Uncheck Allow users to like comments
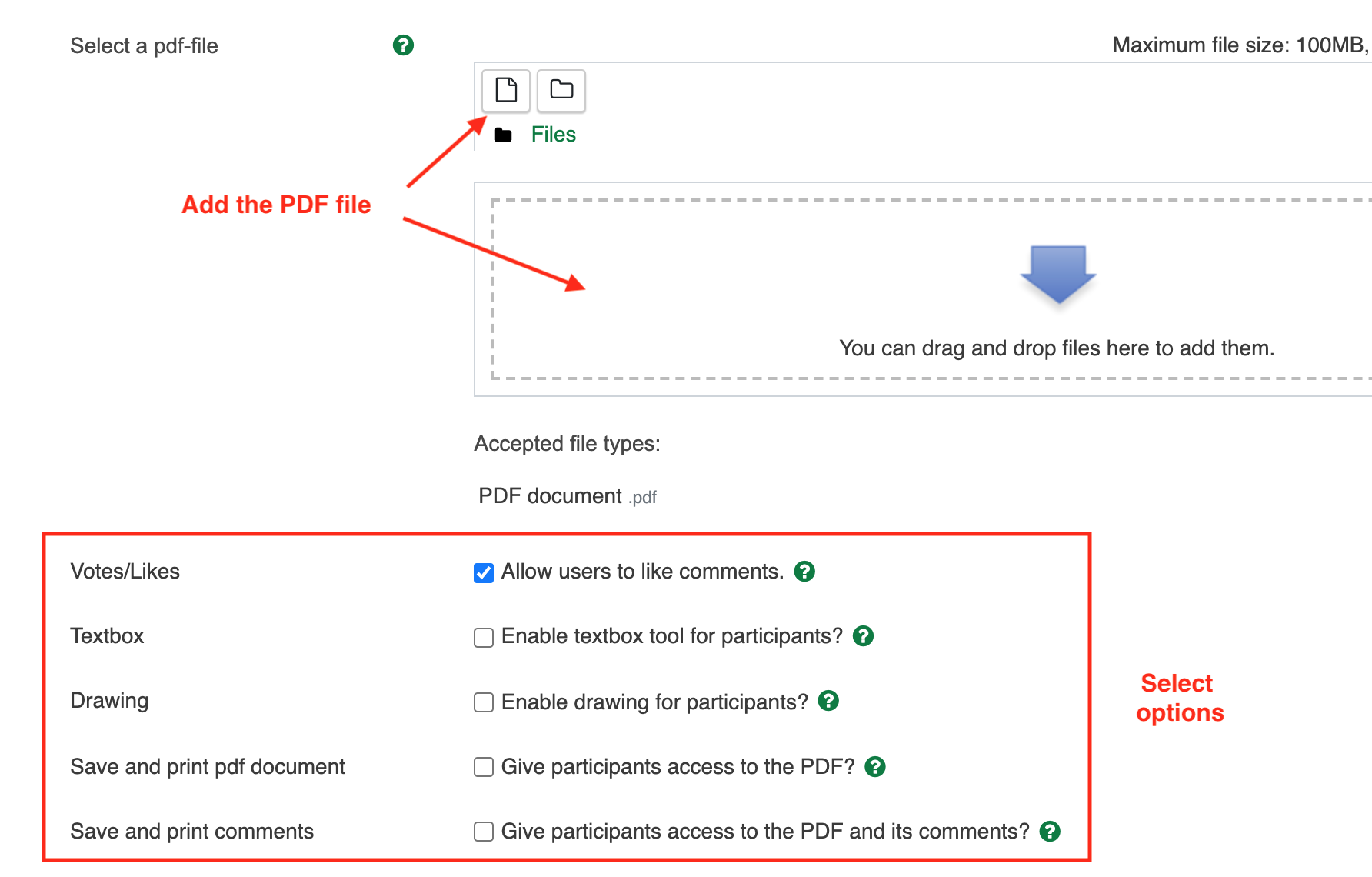The width and height of the screenshot is (1372, 877). pyautogui.click(x=484, y=573)
